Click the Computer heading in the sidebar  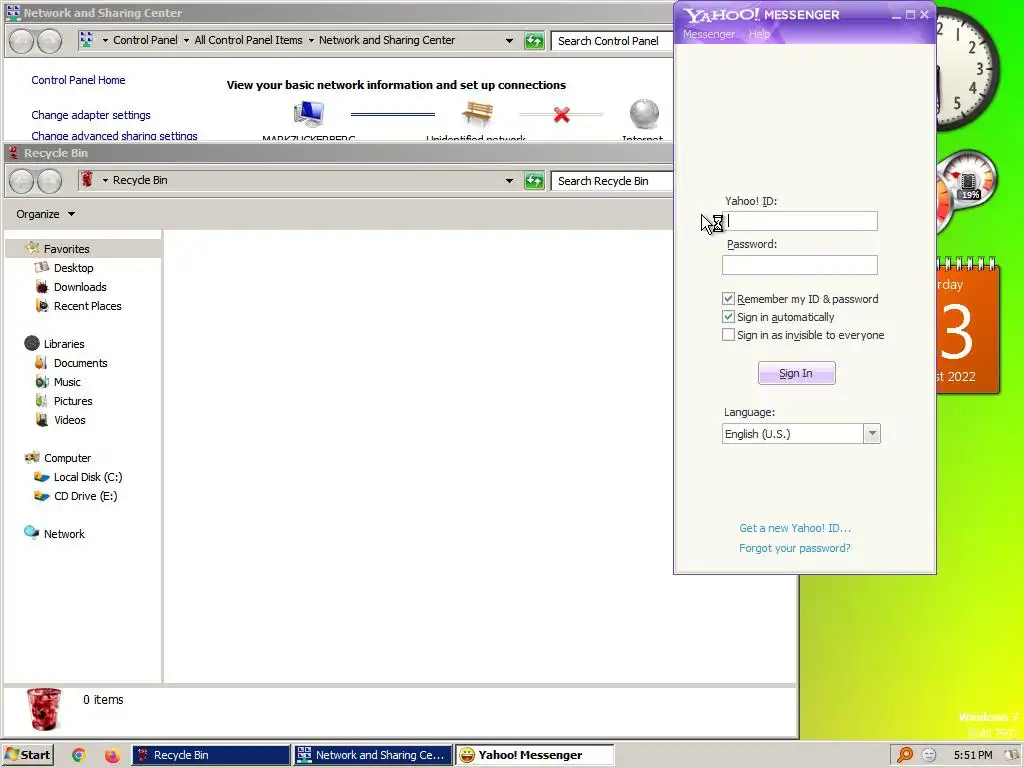[x=67, y=458]
